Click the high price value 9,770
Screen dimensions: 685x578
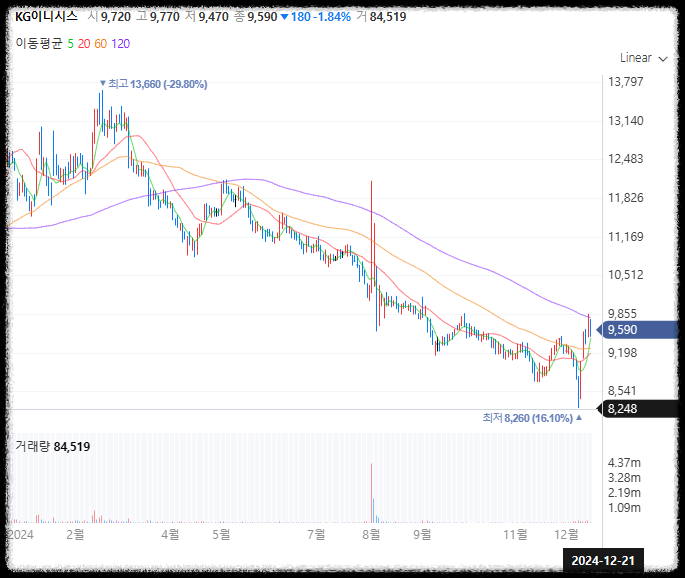pos(165,17)
